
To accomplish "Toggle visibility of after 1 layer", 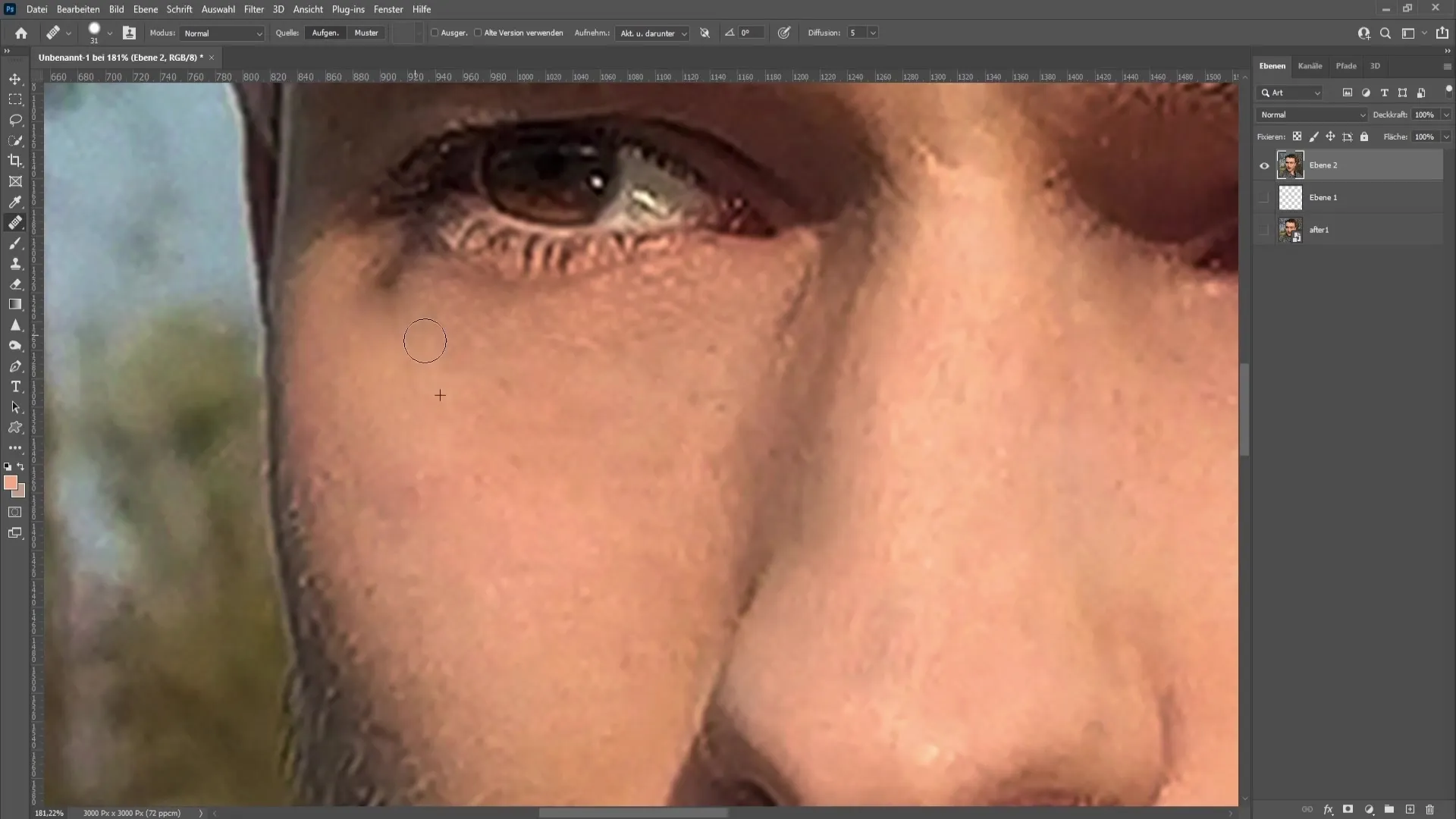I will click(1265, 229).
